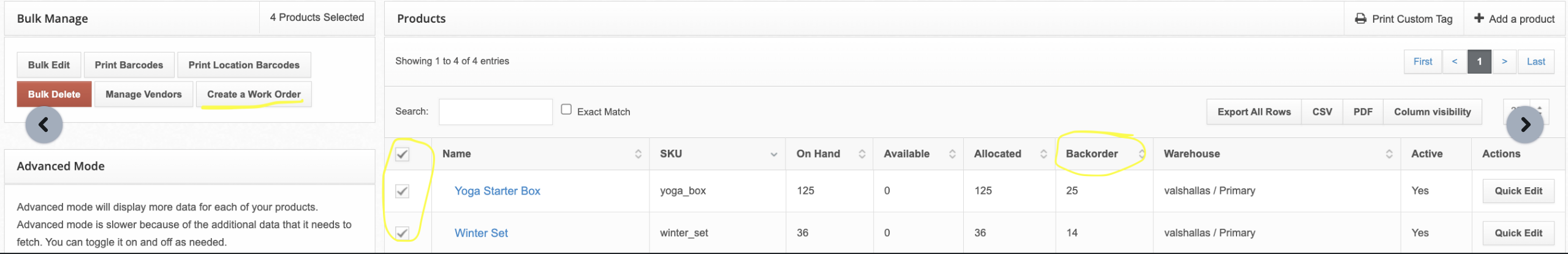Uncheck the Yoga Starter Box row checkbox
The height and width of the screenshot is (254, 1568).
(402, 191)
